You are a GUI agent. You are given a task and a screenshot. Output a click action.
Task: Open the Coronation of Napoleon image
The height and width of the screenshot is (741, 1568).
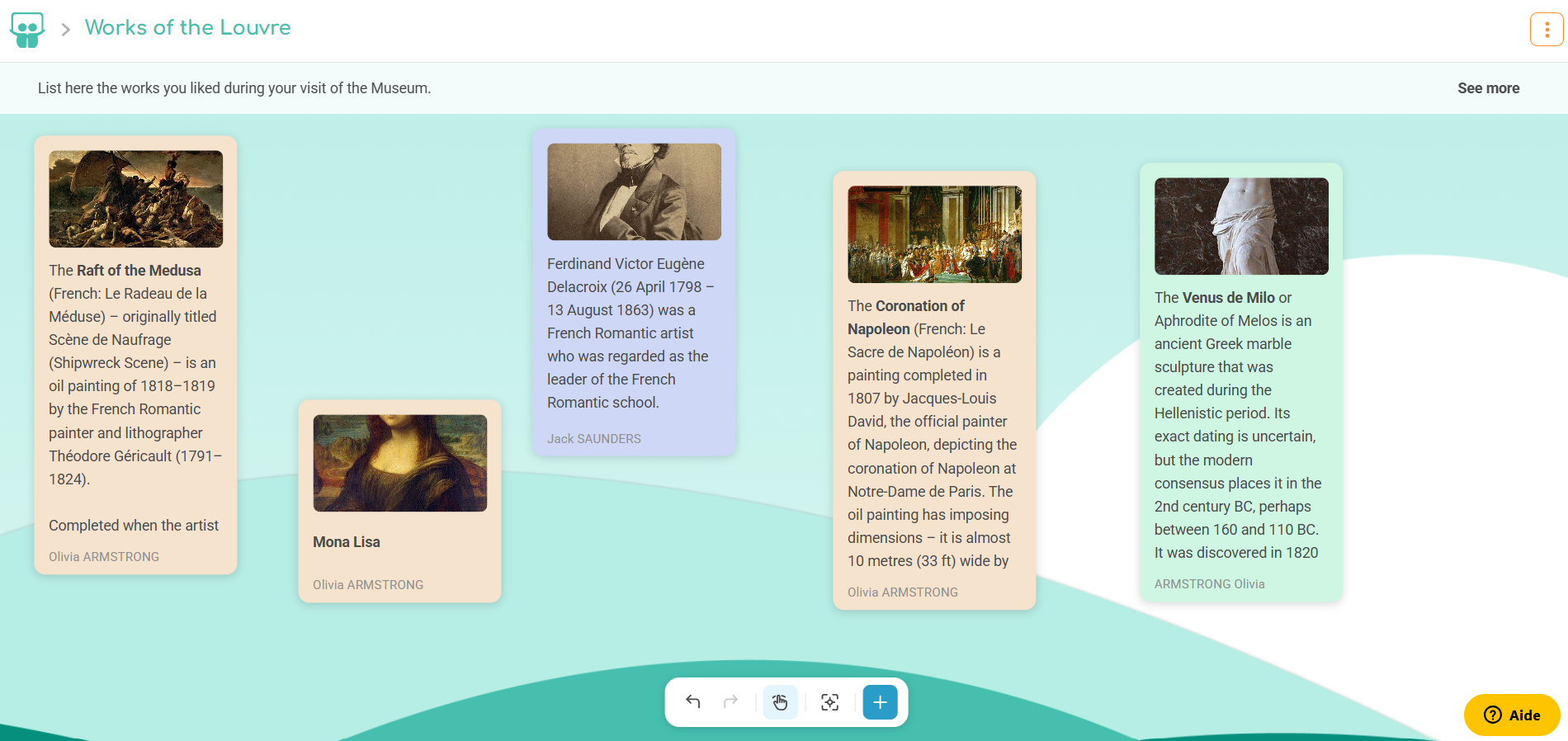click(x=935, y=234)
